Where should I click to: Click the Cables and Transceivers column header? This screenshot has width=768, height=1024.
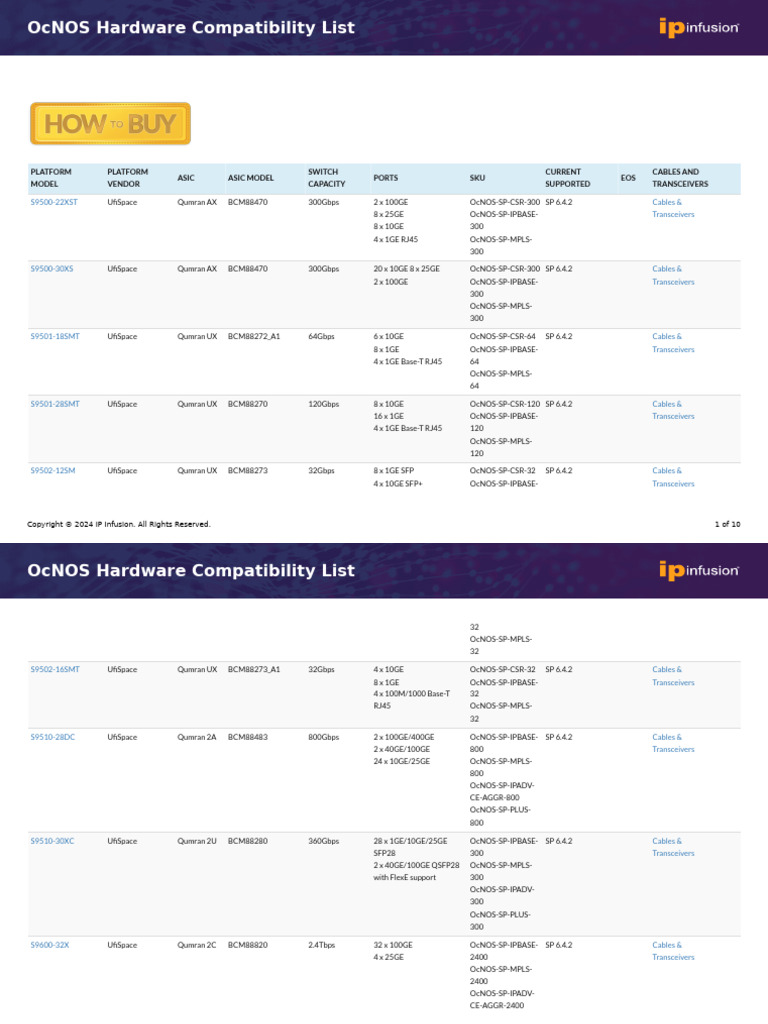tap(680, 178)
